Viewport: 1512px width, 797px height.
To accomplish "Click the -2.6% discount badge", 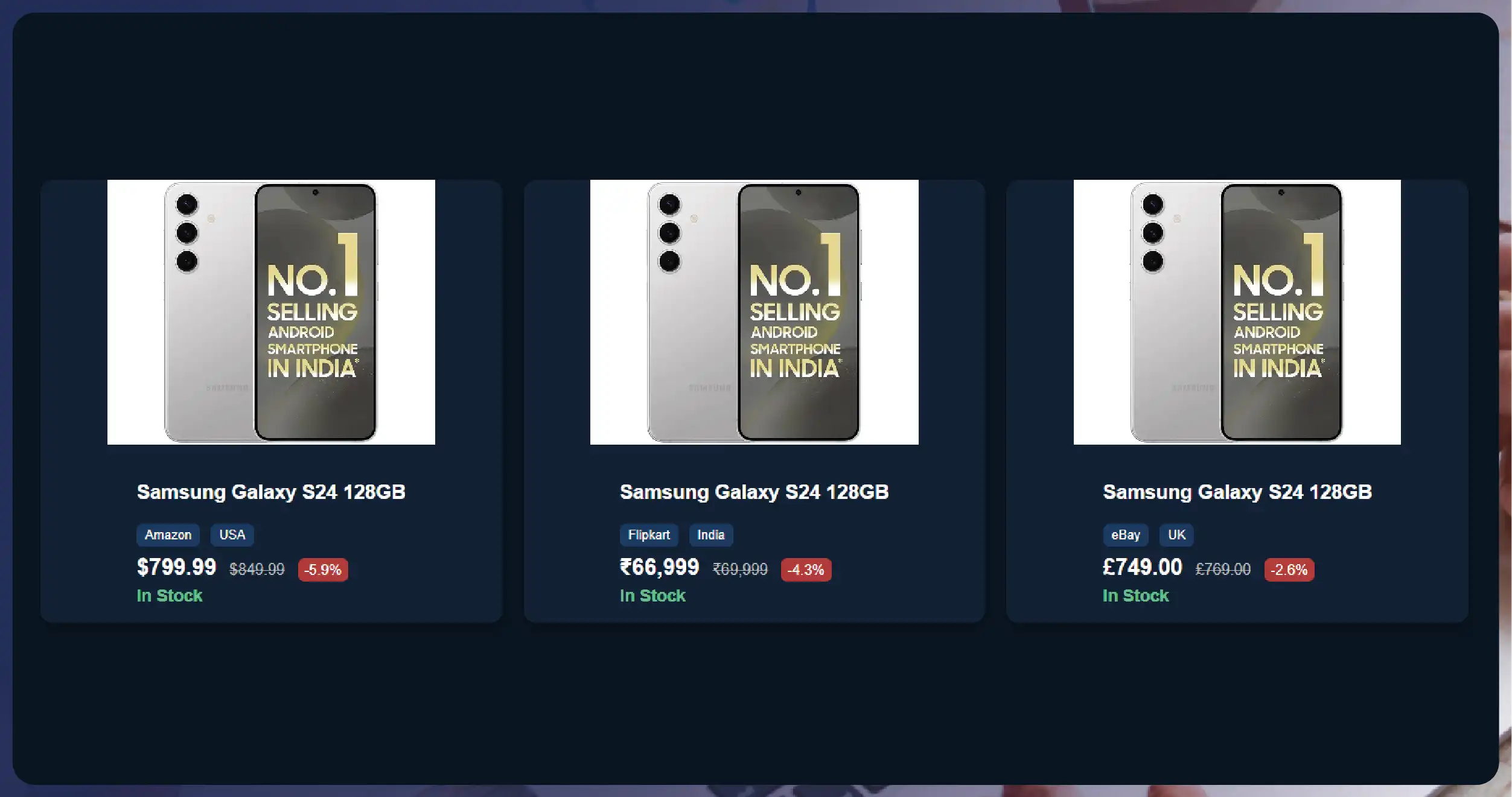I will [1289, 570].
